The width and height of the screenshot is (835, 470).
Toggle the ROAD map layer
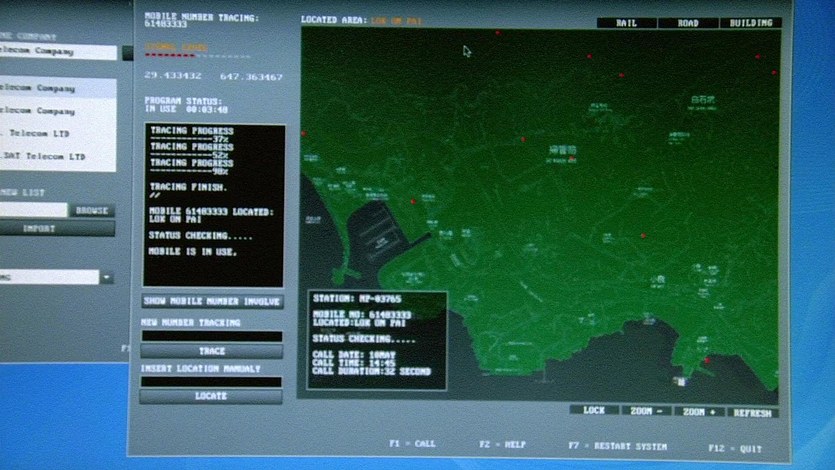pos(688,23)
